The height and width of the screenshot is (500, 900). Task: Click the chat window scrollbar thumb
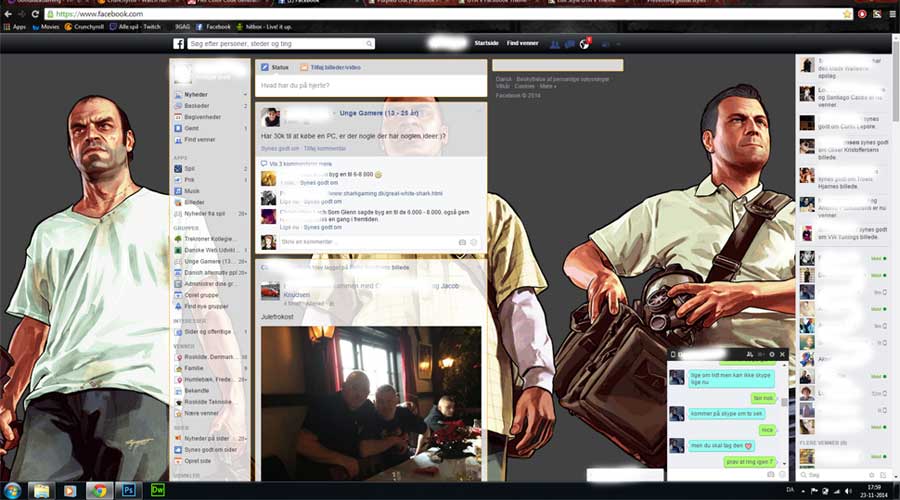[784, 402]
